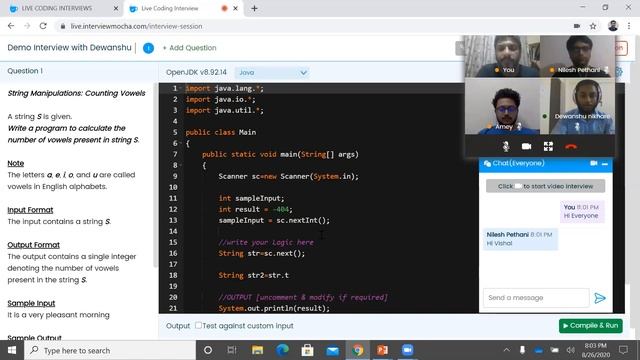This screenshot has width=640, height=360.
Task: Click taskbar clock showing 8:03 PM
Action: click(x=596, y=350)
